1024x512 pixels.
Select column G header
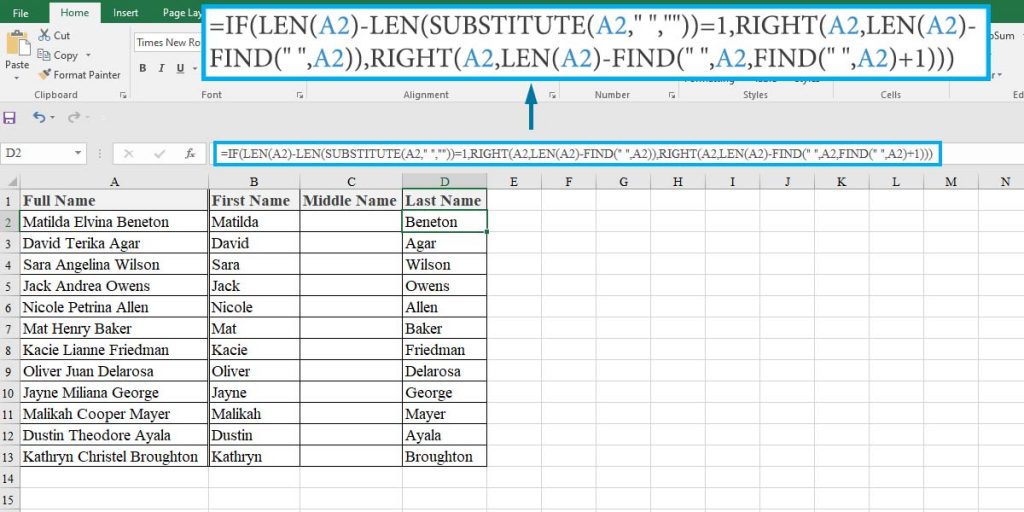pyautogui.click(x=623, y=182)
